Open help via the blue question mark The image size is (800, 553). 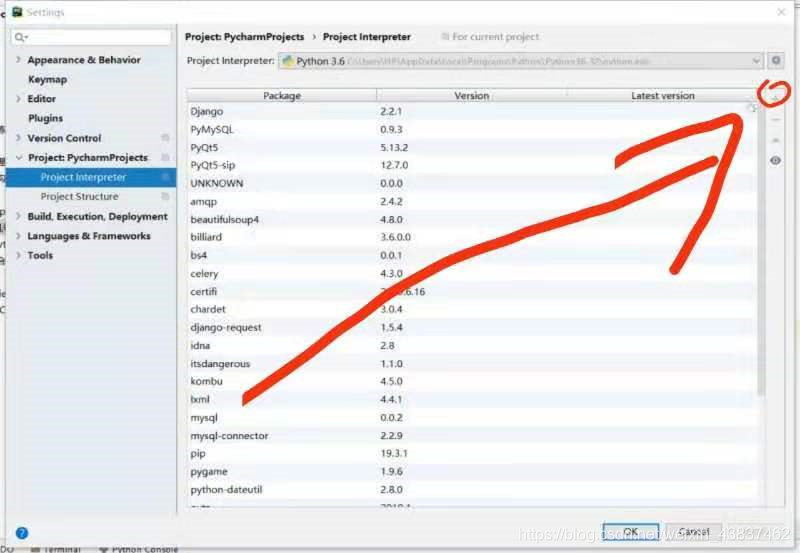(x=22, y=533)
